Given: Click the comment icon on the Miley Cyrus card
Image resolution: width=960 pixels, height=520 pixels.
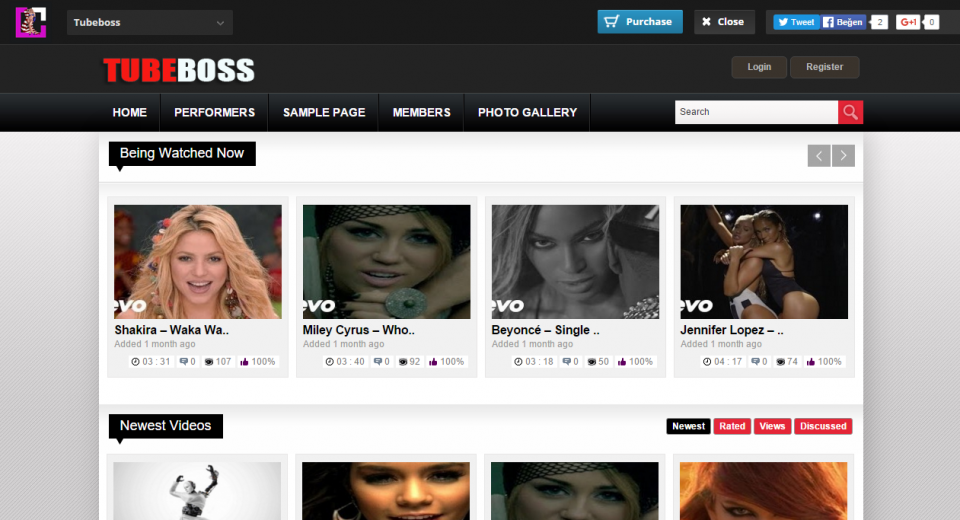Looking at the screenshot, I should click(378, 362).
